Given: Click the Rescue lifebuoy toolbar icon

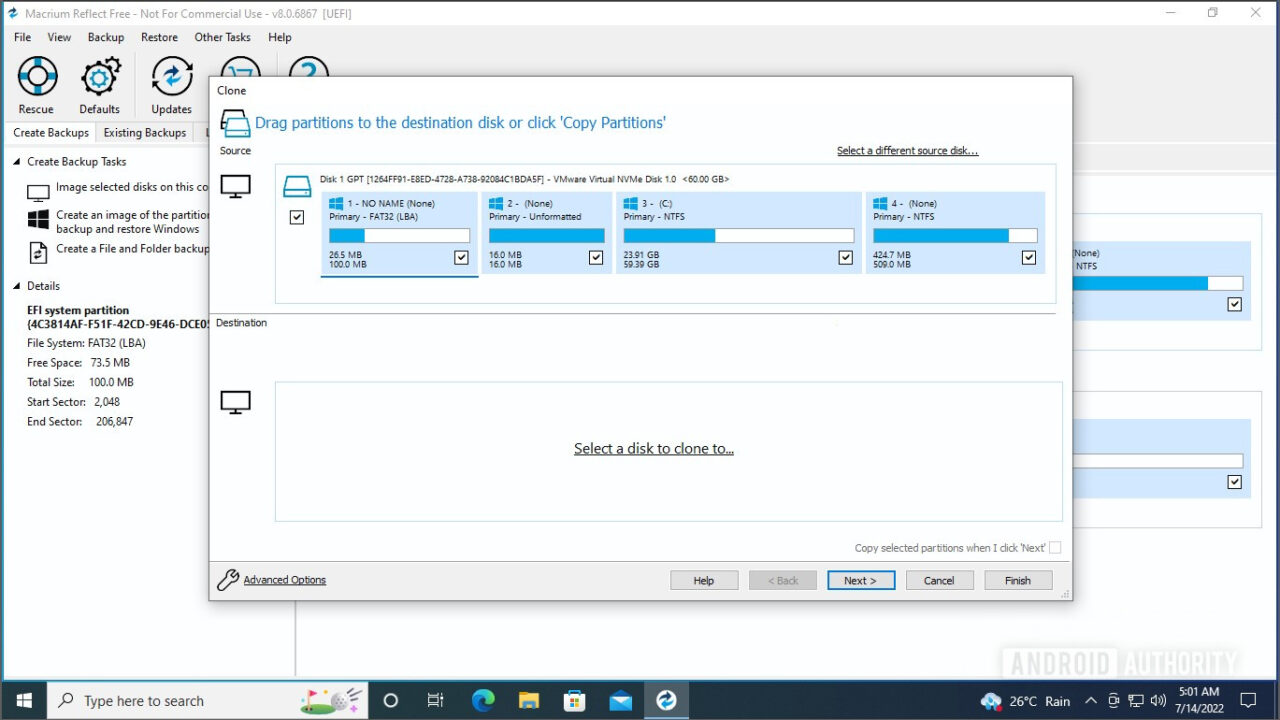Looking at the screenshot, I should click(36, 77).
